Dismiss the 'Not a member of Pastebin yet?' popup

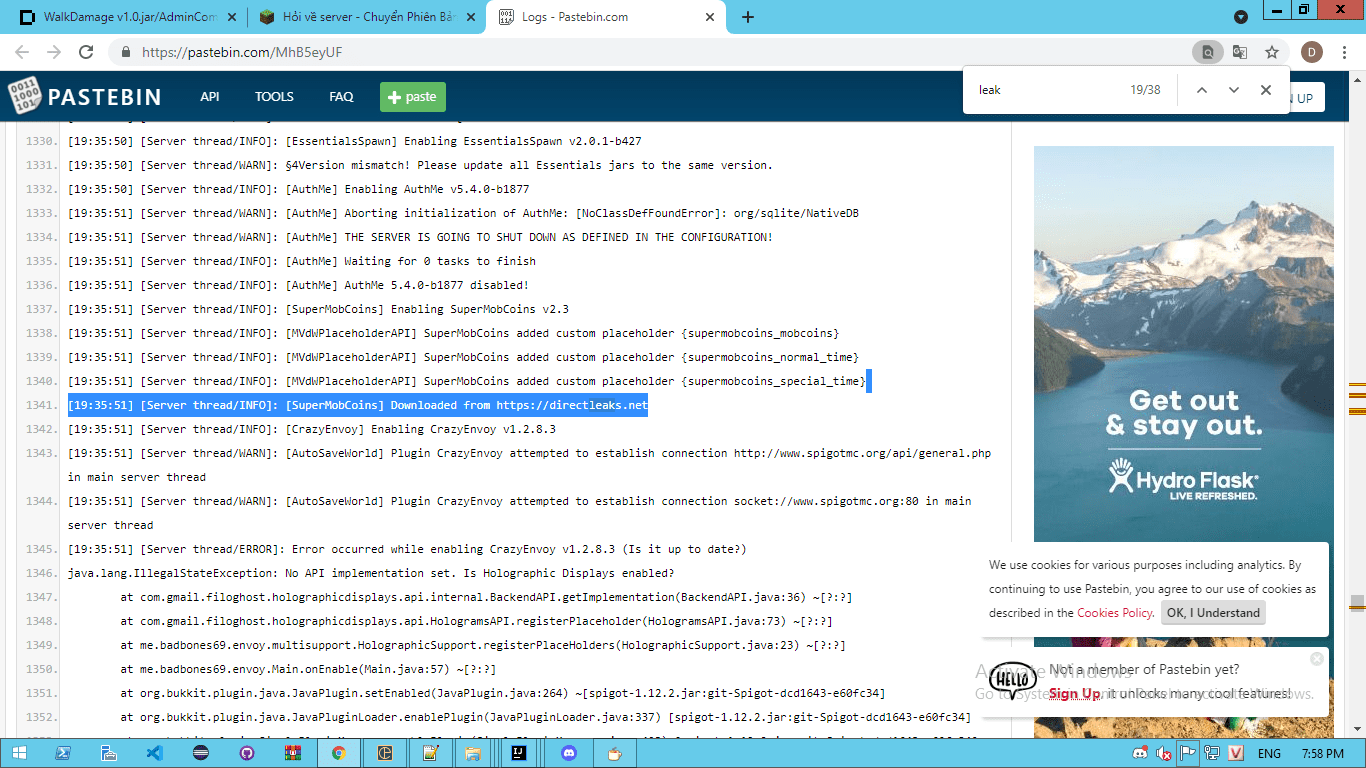(x=1317, y=658)
